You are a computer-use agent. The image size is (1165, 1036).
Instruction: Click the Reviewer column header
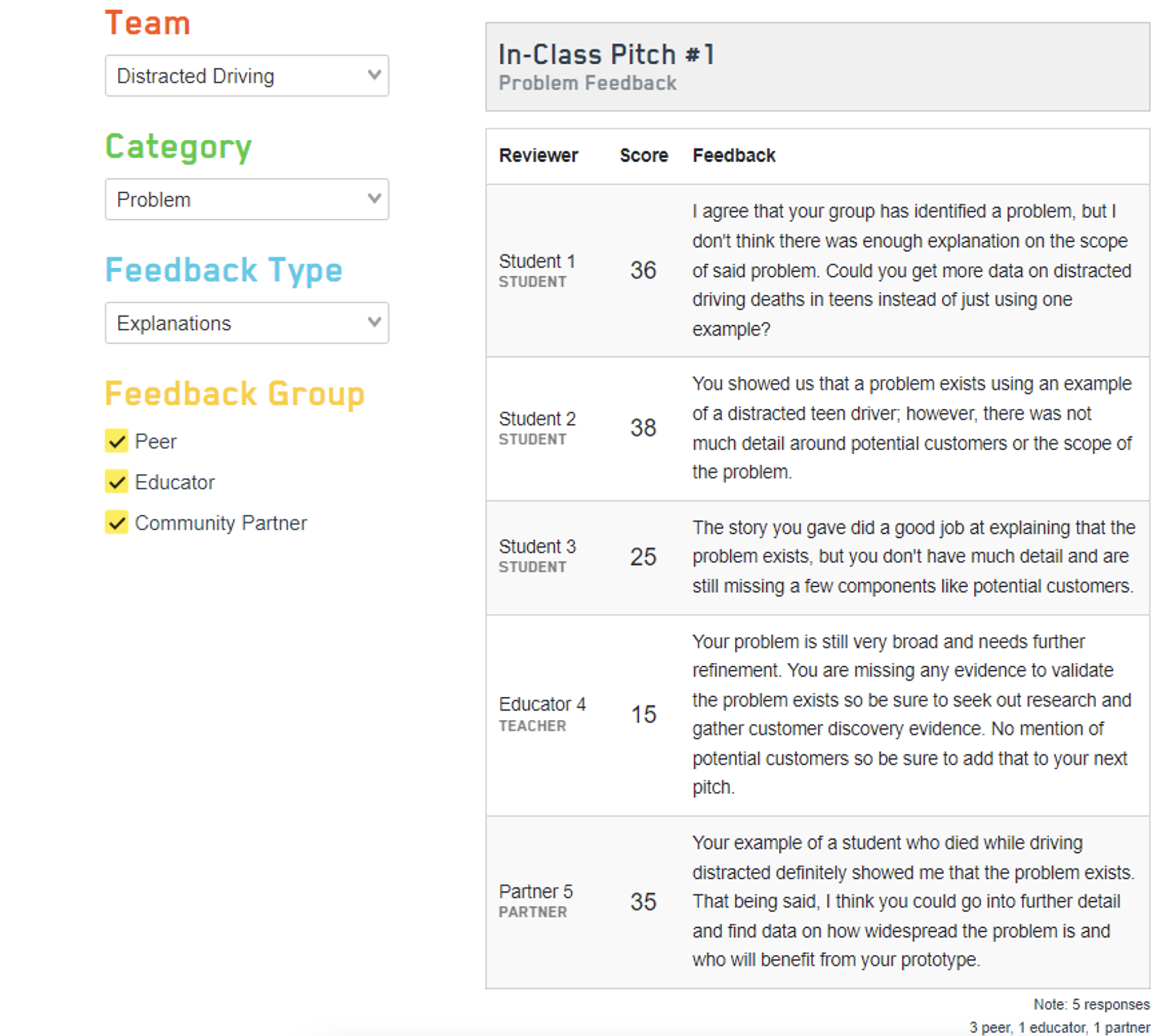538,156
